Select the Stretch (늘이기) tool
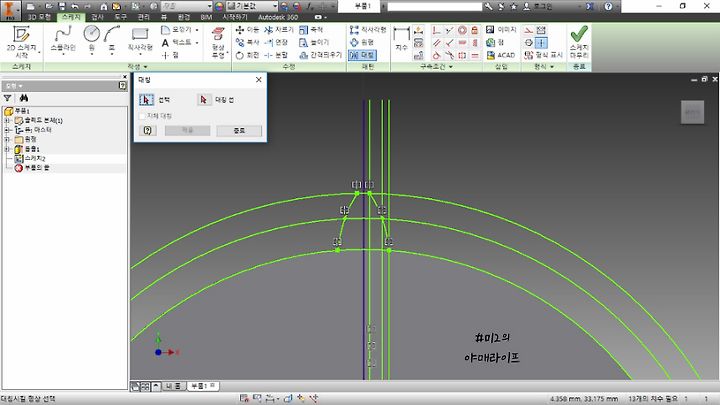This screenshot has height=405, width=720. point(314,42)
